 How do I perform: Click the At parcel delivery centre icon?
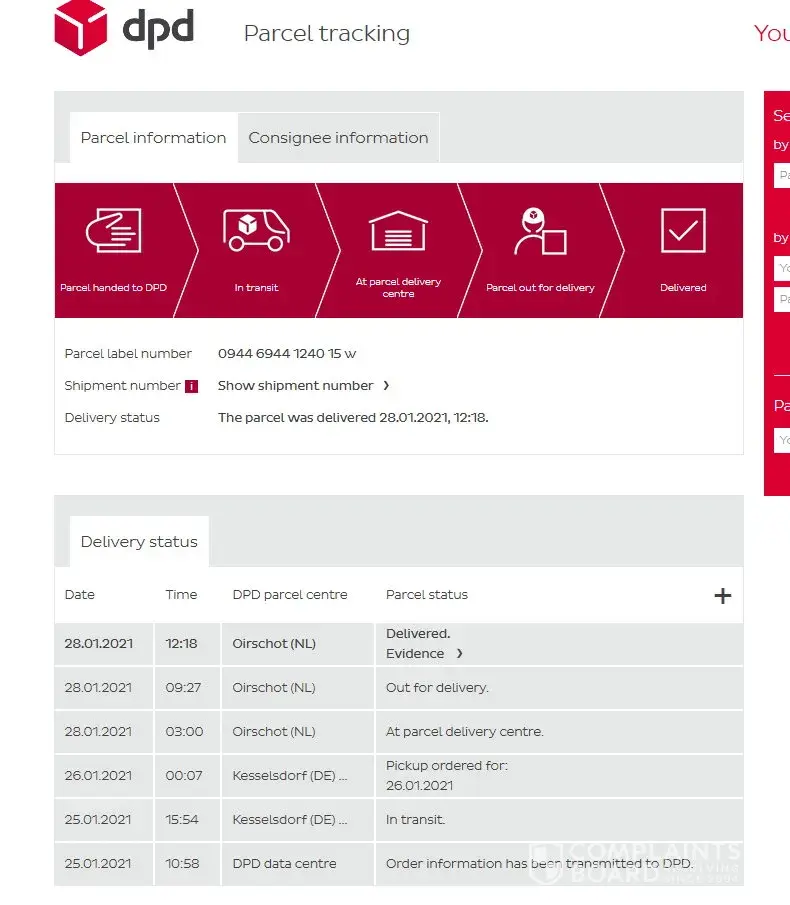click(x=398, y=231)
